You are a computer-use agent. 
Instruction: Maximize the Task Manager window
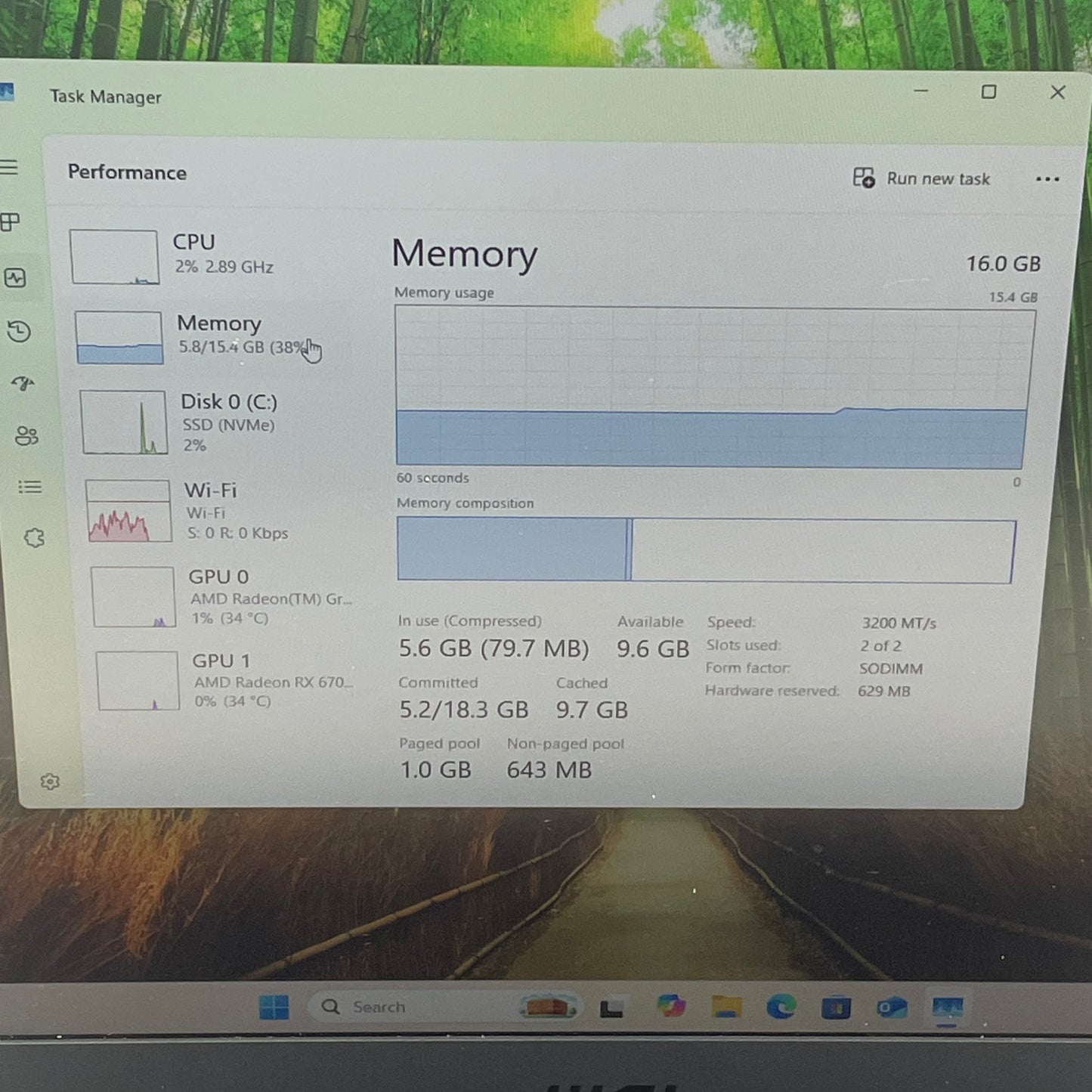point(988,92)
